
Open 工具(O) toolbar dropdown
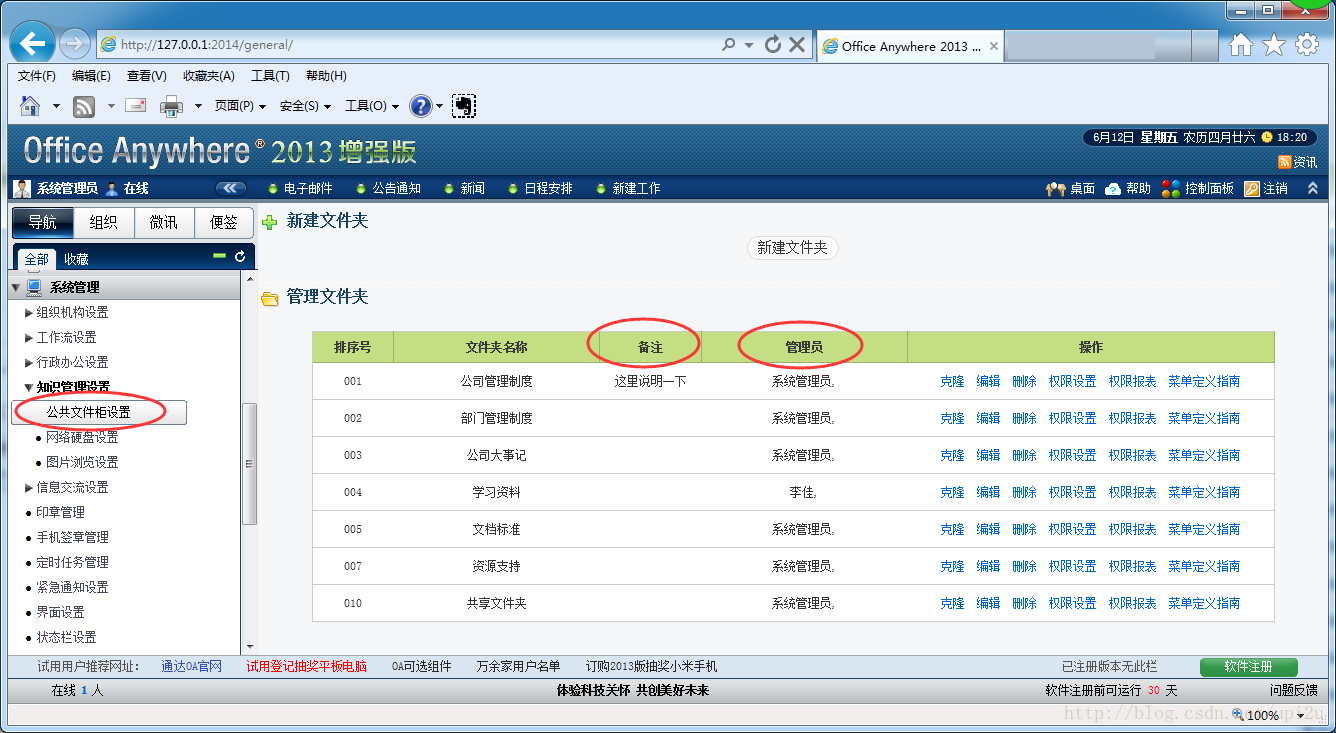tap(372, 106)
